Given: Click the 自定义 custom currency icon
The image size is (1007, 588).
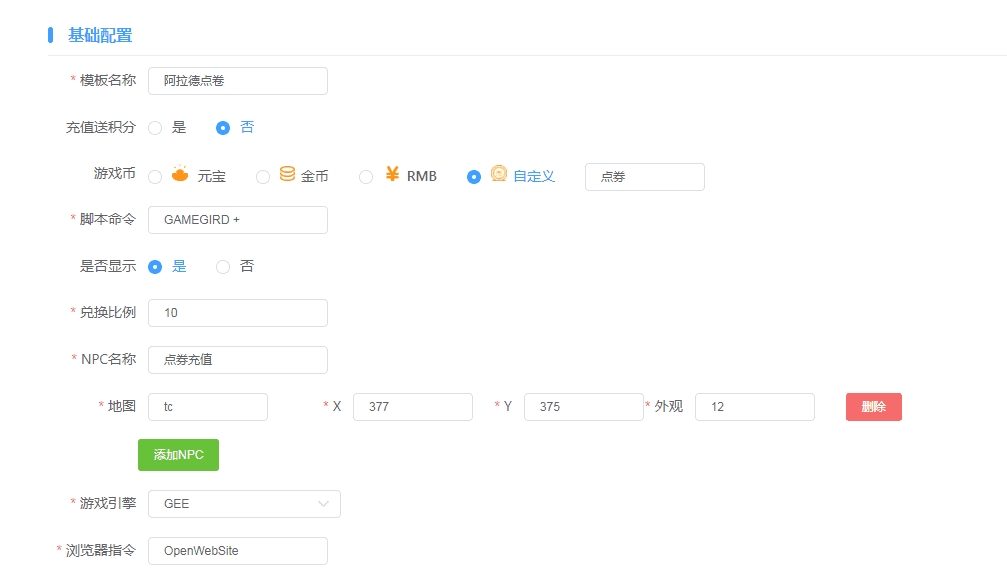Looking at the screenshot, I should coord(498,174).
